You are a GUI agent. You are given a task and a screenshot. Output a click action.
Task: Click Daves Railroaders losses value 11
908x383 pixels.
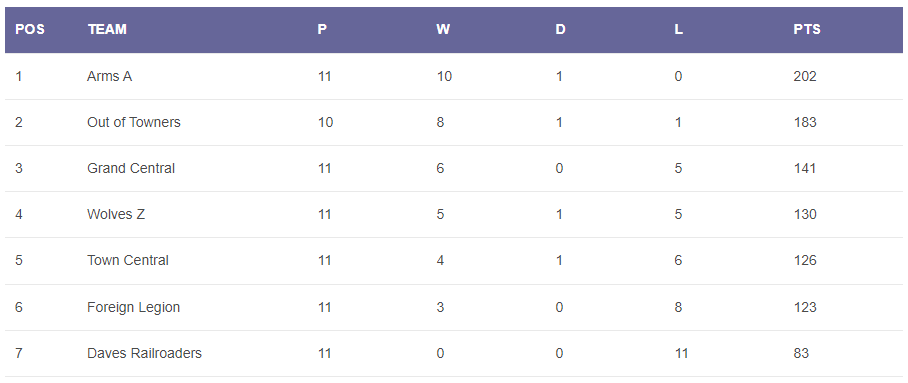tap(681, 353)
